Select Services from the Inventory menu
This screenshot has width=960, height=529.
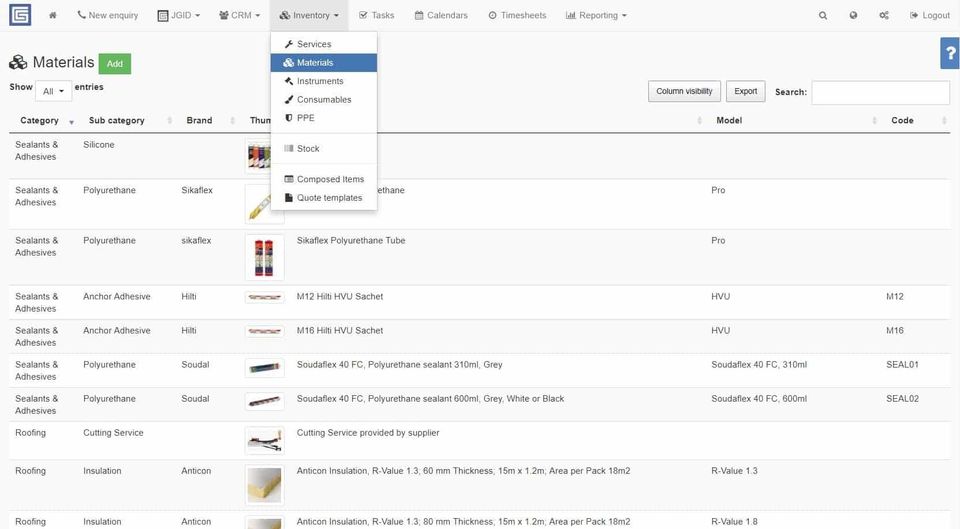point(323,44)
